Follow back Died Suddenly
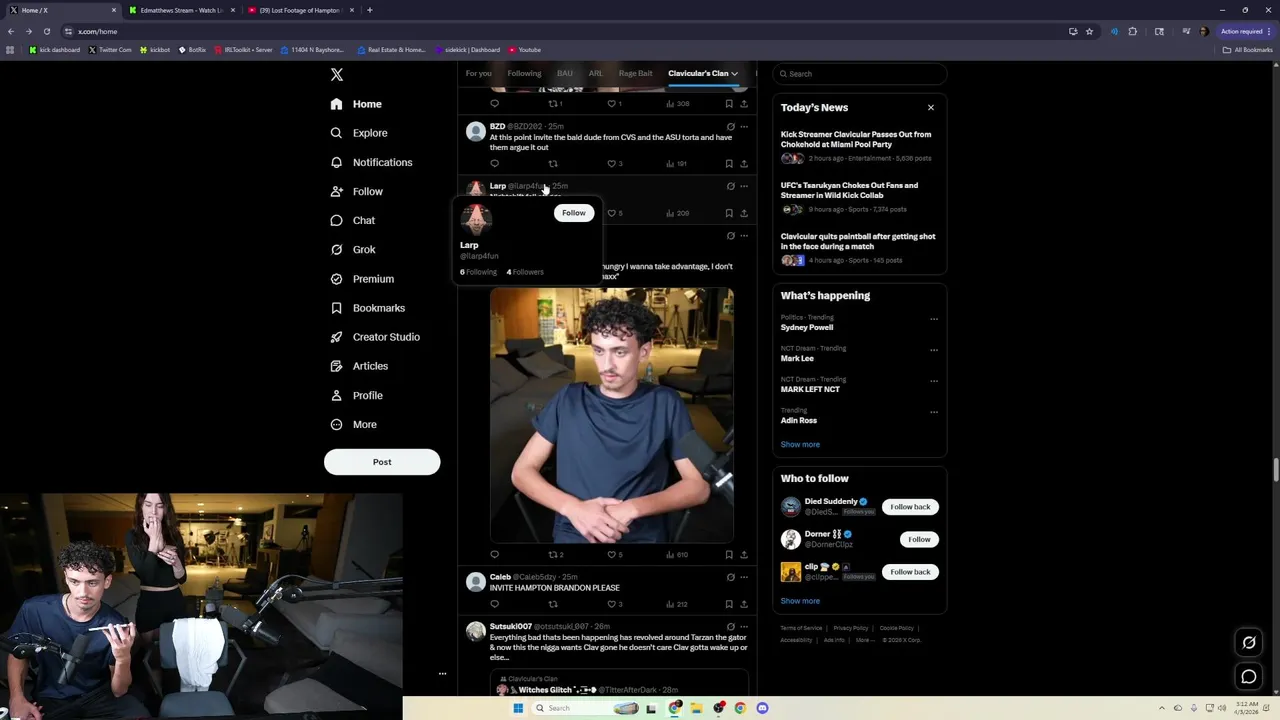Screen dimensions: 1280x720 (x=910, y=507)
